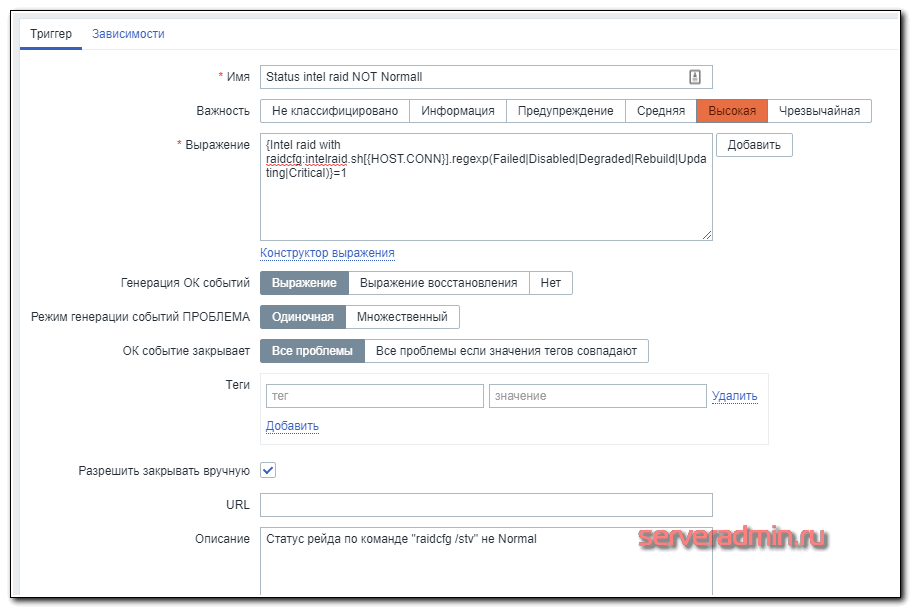Click the icon inside the Имя field
Screen dimensions: 912x609
695,77
